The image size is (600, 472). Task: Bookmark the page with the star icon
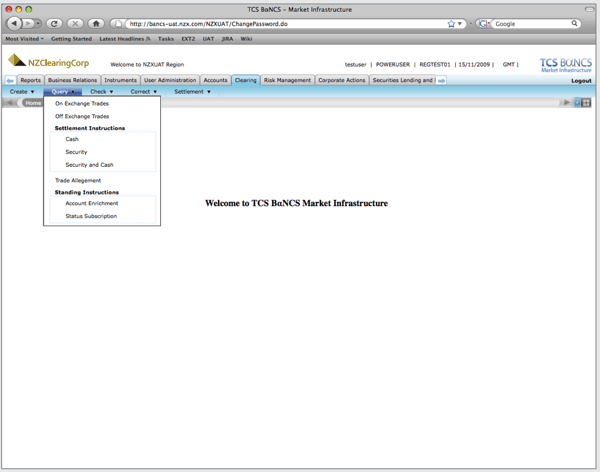point(451,24)
